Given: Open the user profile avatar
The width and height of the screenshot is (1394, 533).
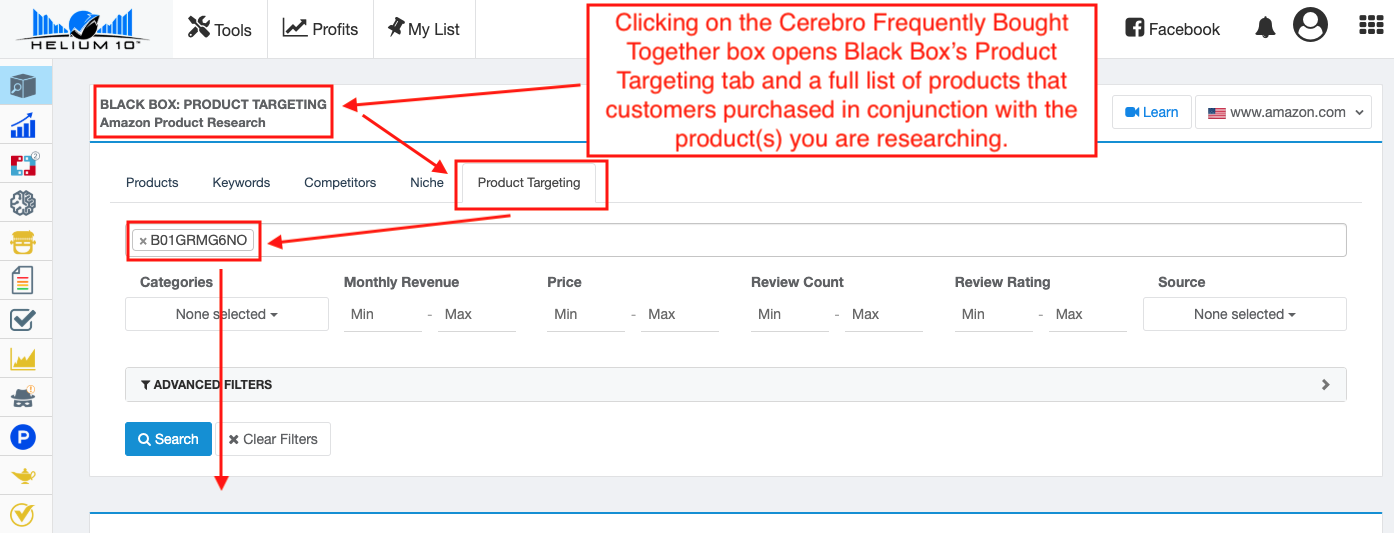Looking at the screenshot, I should click(1310, 26).
